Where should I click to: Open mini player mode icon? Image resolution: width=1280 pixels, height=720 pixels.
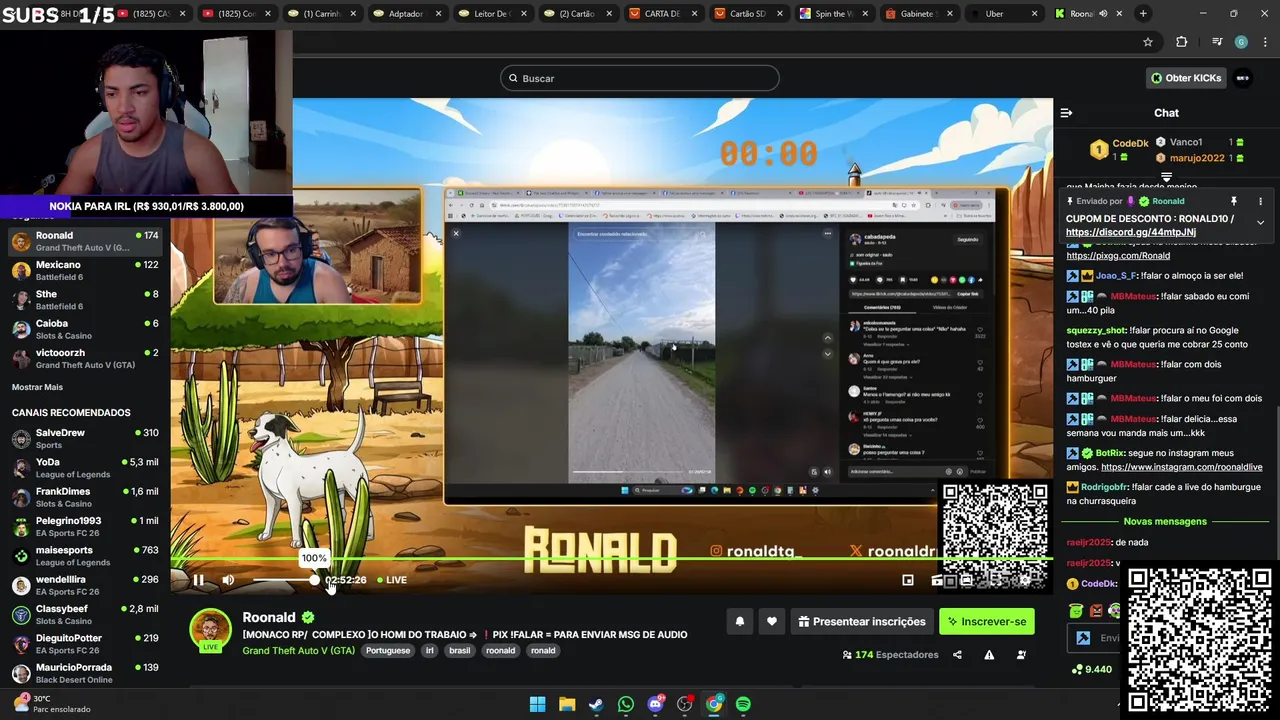tap(908, 580)
